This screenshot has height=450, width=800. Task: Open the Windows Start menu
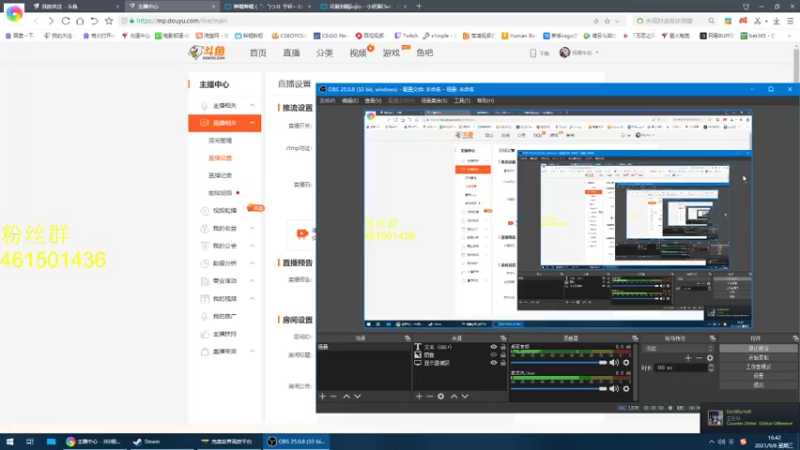(x=9, y=442)
